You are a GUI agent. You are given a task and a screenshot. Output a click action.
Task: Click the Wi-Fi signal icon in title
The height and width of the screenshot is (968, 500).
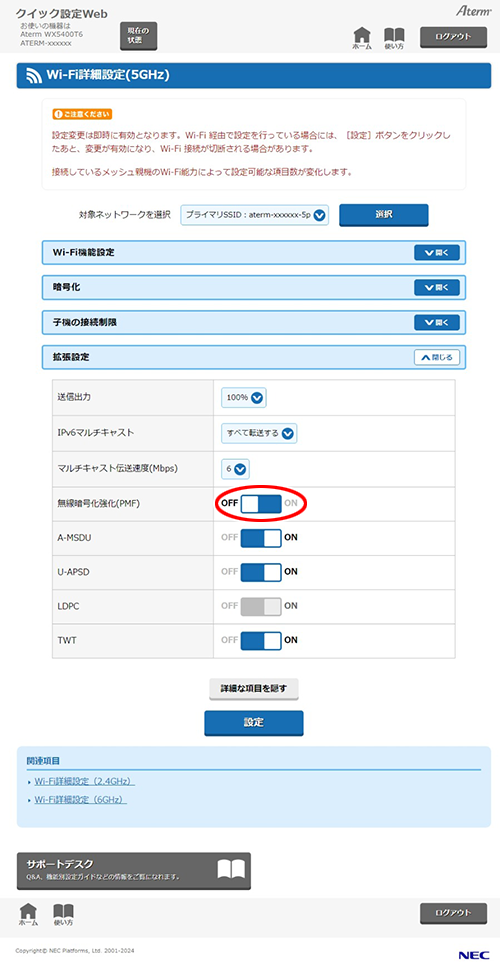(34, 76)
